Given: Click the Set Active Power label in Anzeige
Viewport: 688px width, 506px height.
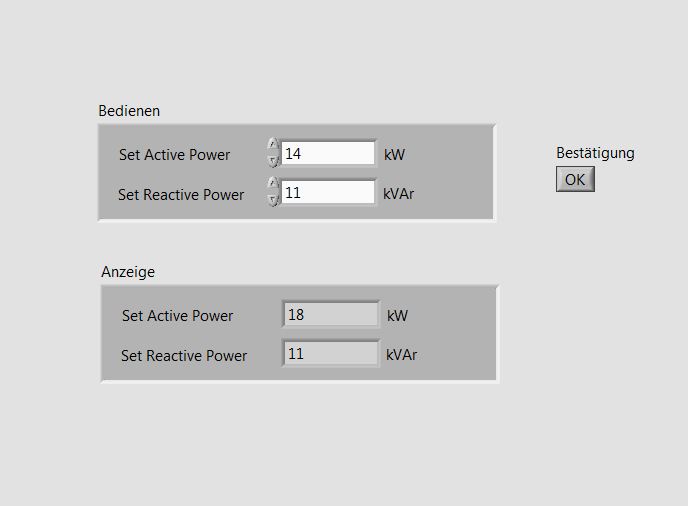Looking at the screenshot, I should (177, 316).
